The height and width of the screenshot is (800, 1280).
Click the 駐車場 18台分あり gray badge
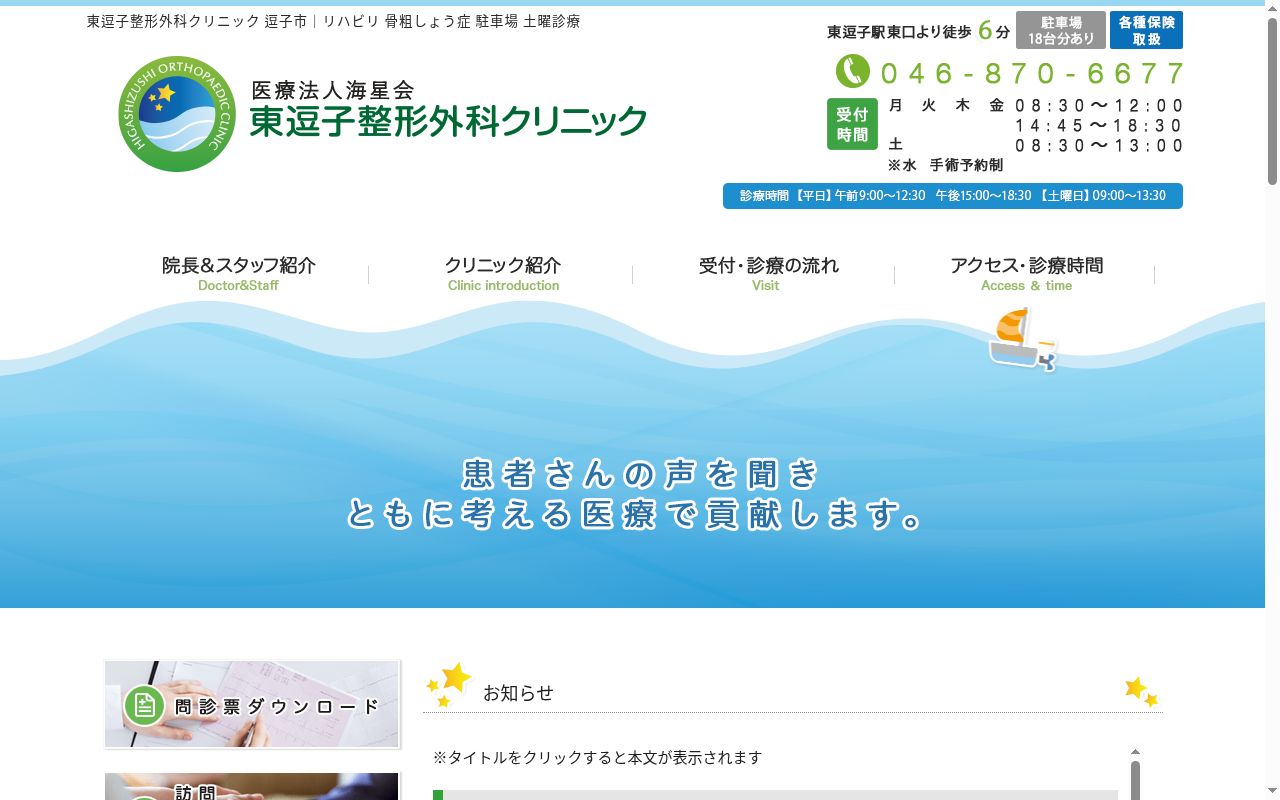[1061, 30]
